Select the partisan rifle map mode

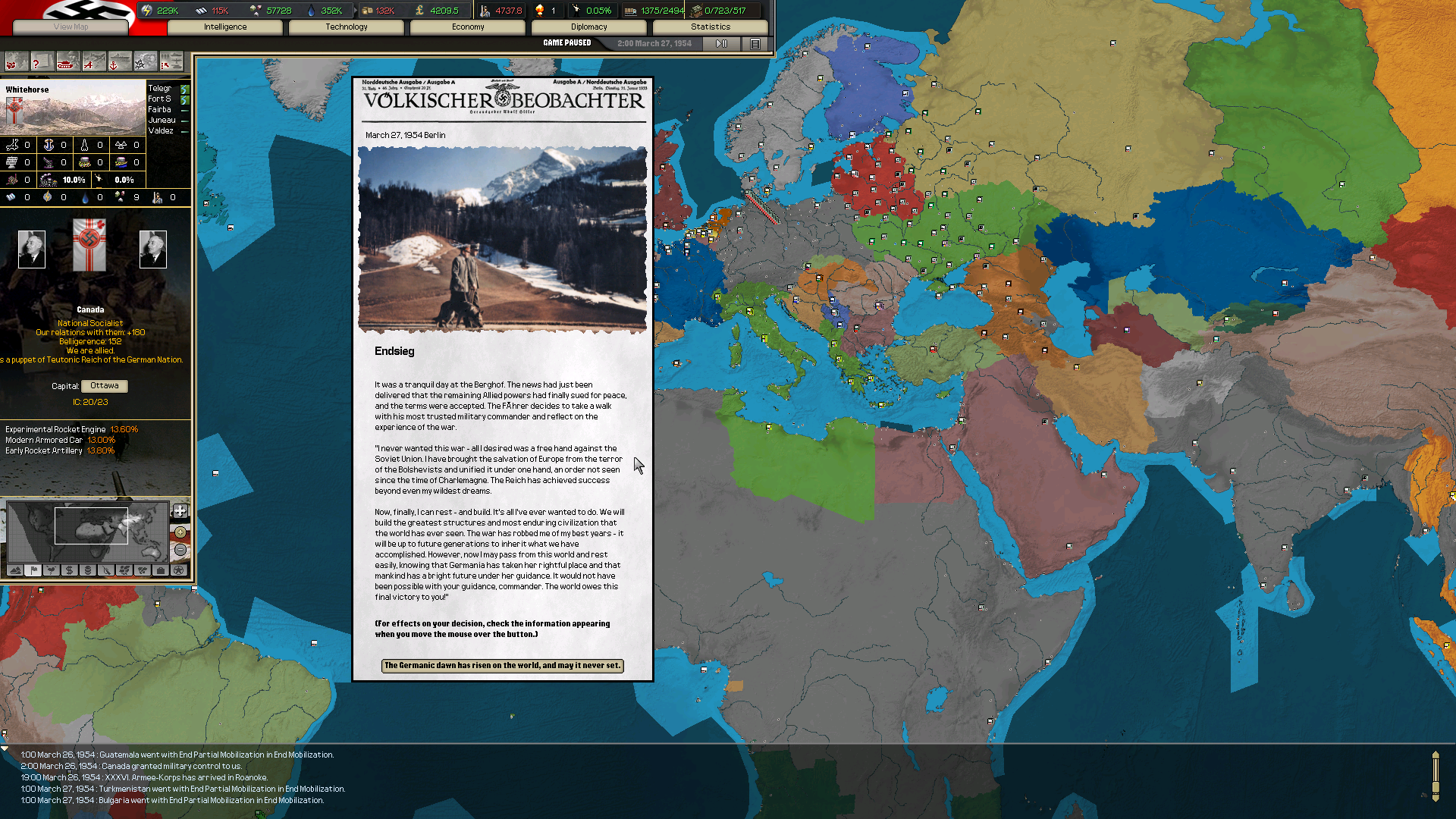coord(105,570)
